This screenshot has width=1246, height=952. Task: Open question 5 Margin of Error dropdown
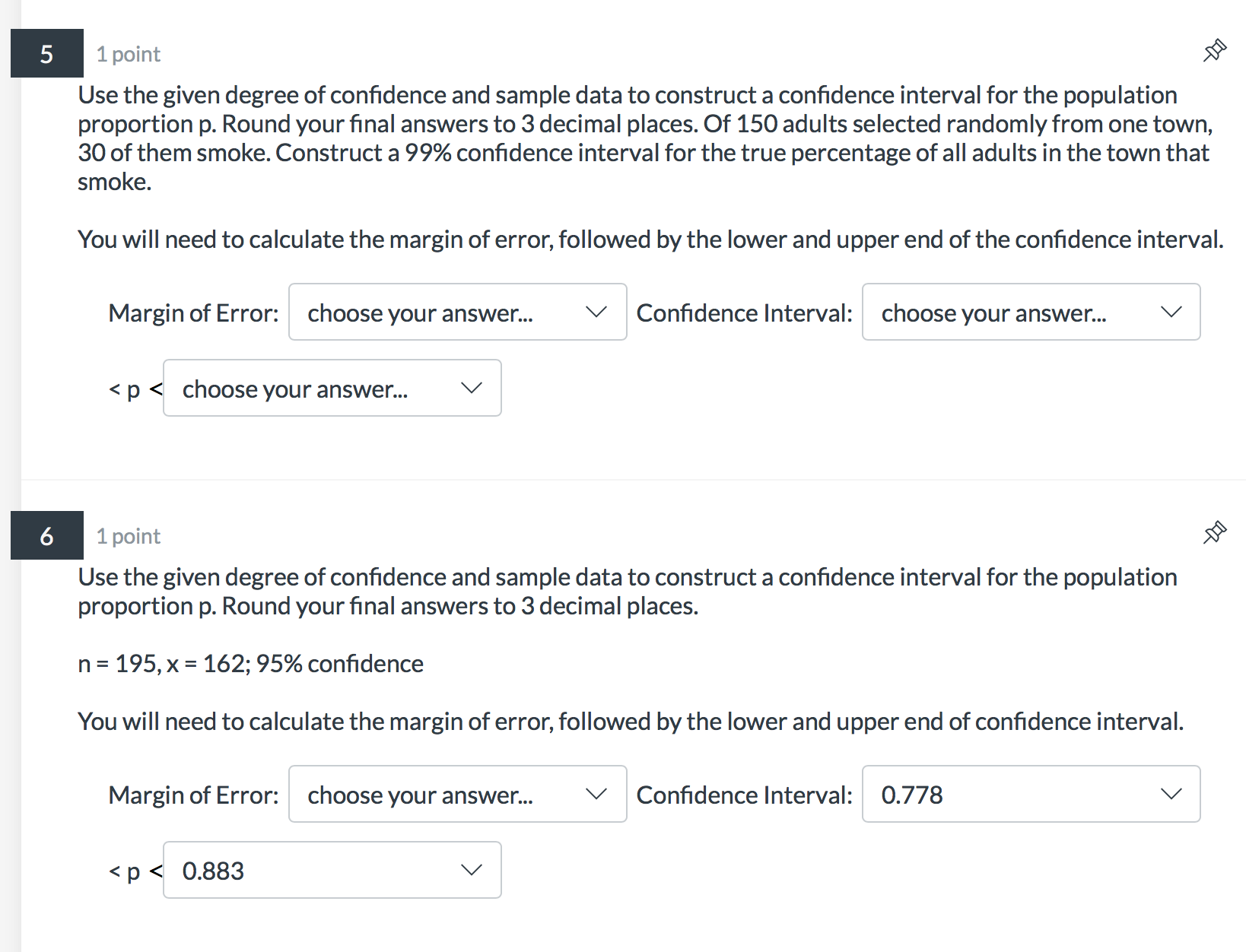click(x=457, y=313)
